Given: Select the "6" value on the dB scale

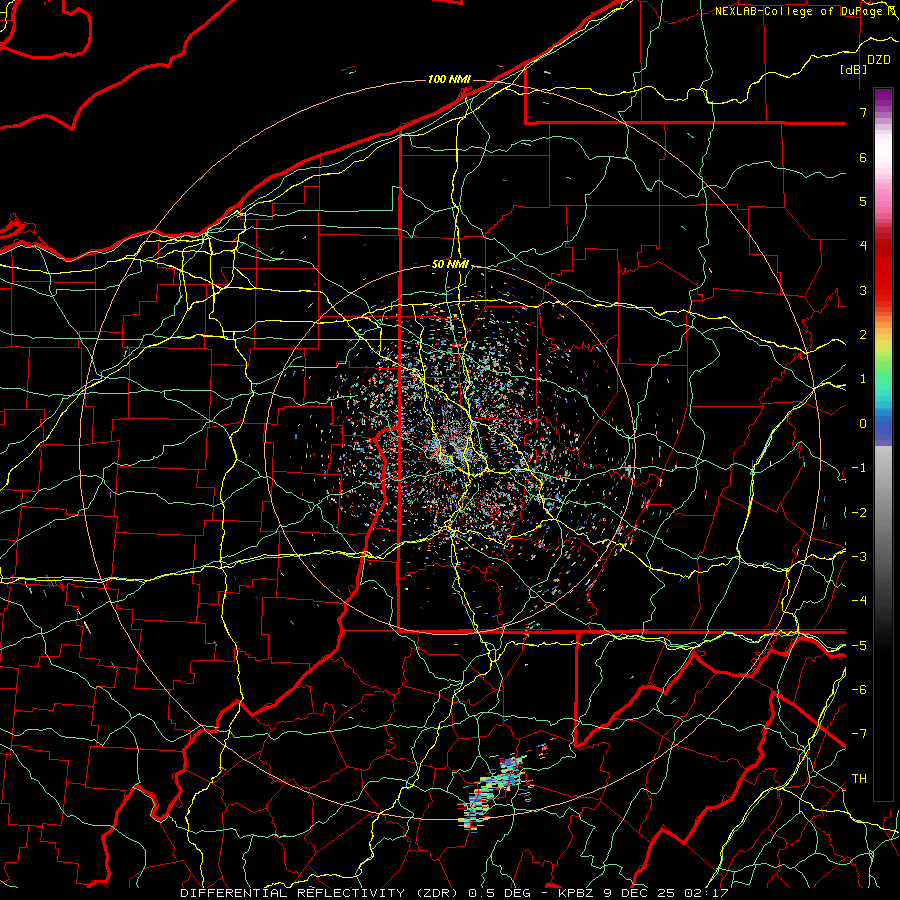Looking at the screenshot, I should point(863,157).
